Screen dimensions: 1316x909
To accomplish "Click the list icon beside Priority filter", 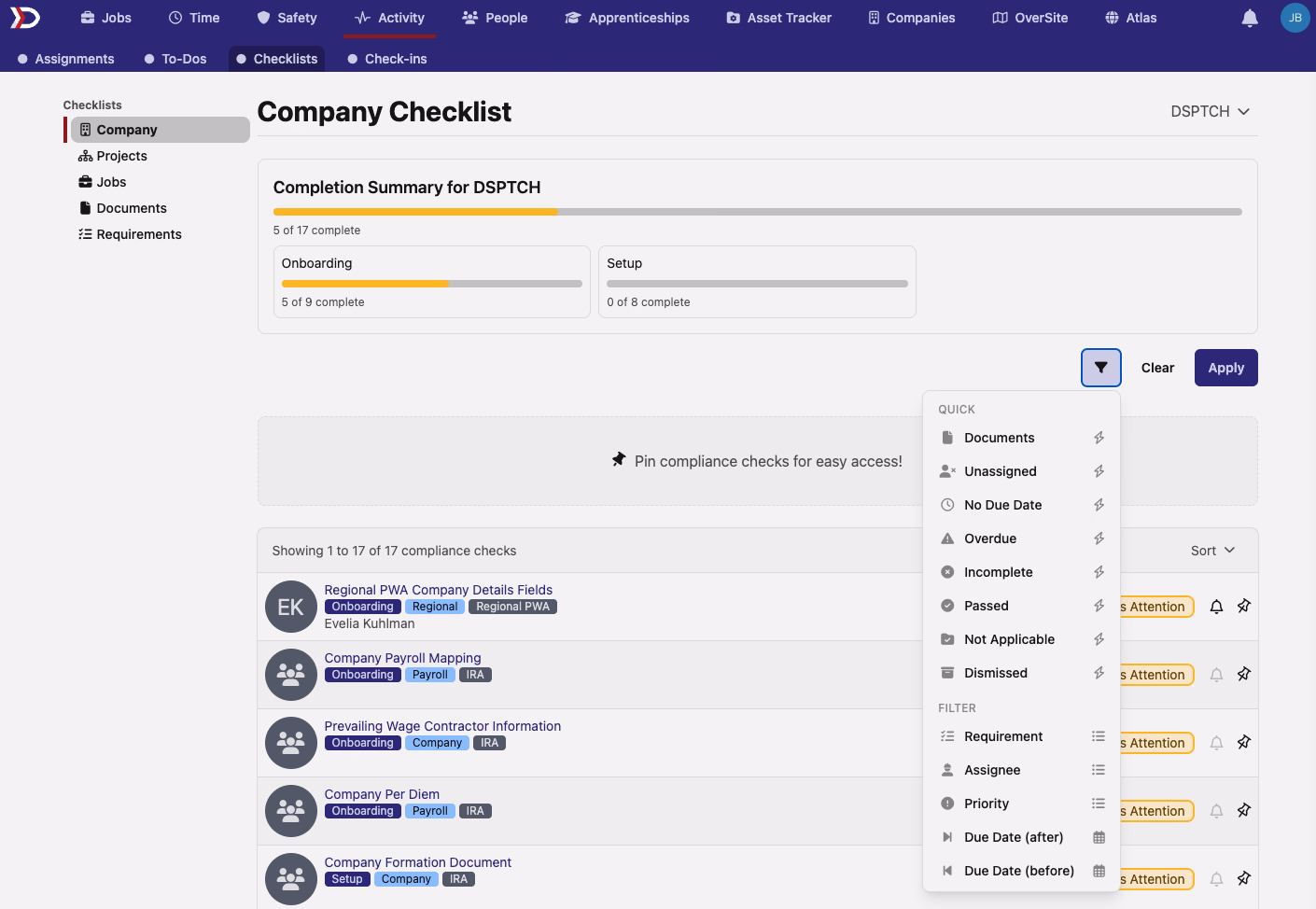I will pos(1099,804).
